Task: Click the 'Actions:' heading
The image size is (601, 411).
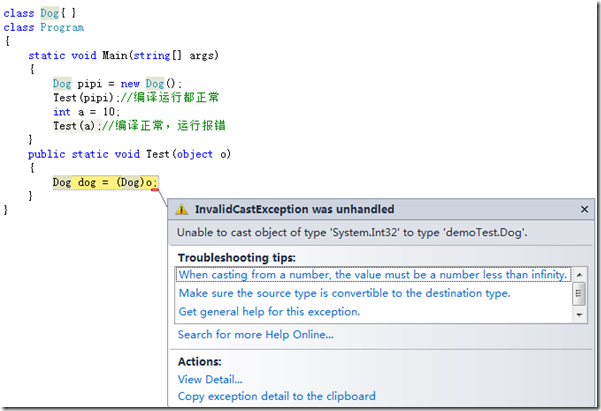Action: (200, 362)
